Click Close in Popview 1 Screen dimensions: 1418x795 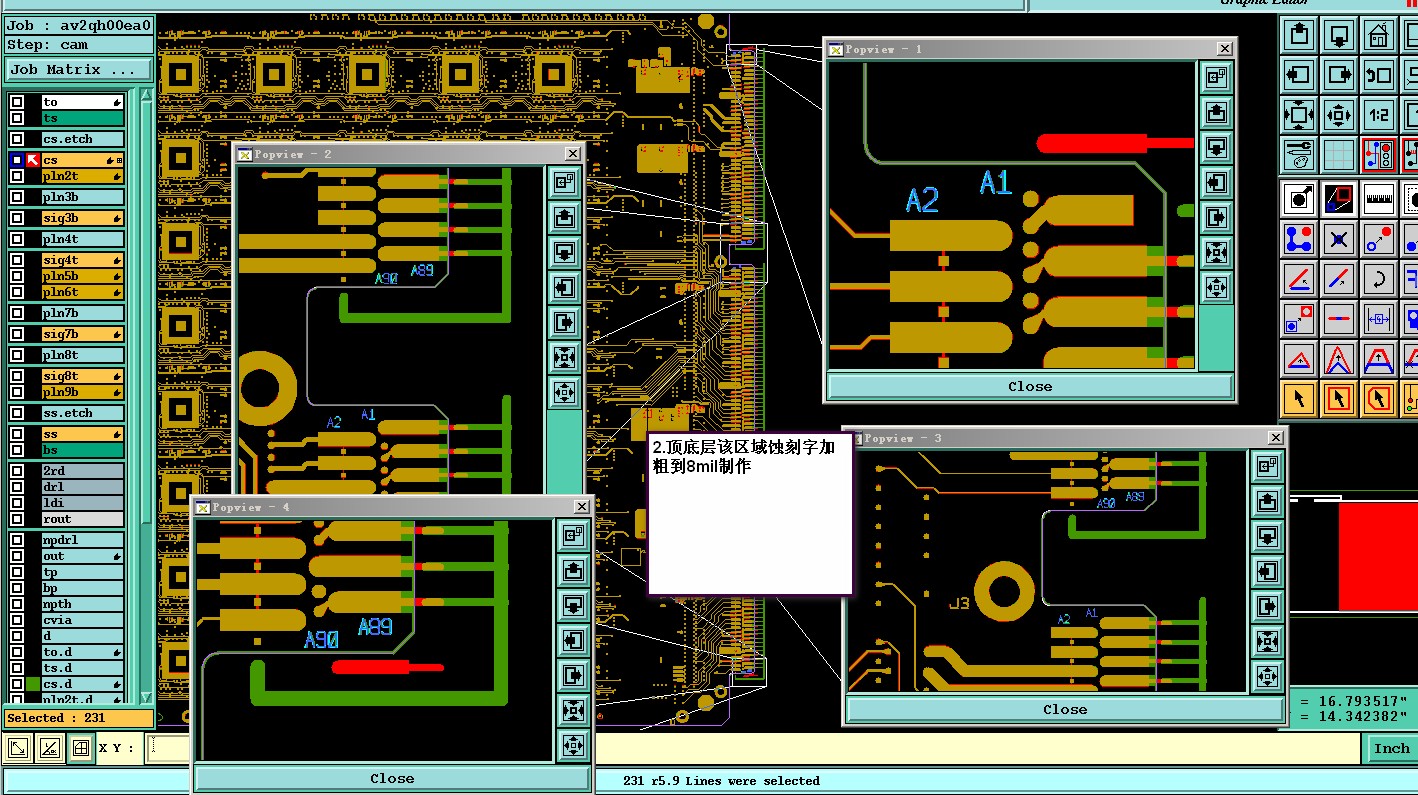coord(1030,386)
